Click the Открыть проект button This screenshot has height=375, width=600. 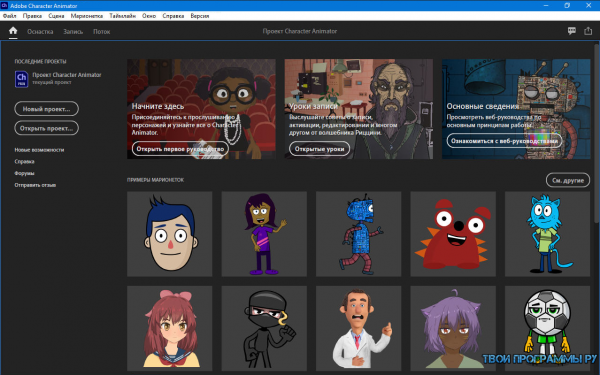pos(46,128)
